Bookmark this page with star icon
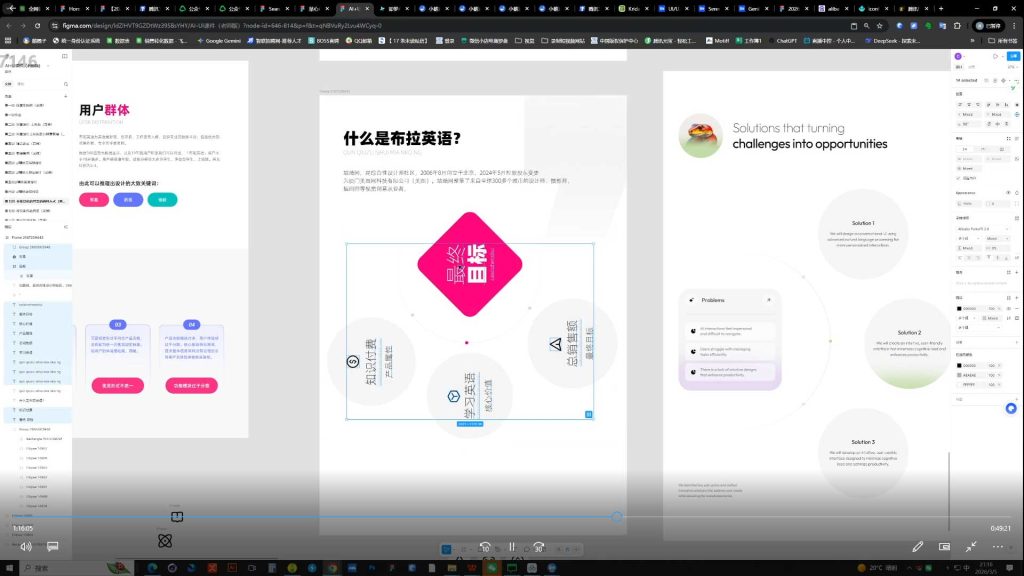The height and width of the screenshot is (576, 1024). pyautogui.click(x=880, y=25)
